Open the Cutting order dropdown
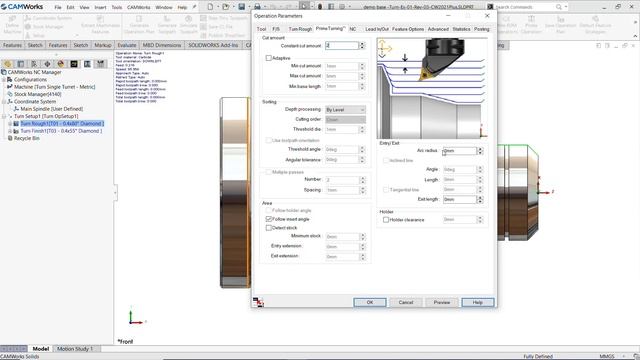This screenshot has width=640, height=360. pos(345,120)
